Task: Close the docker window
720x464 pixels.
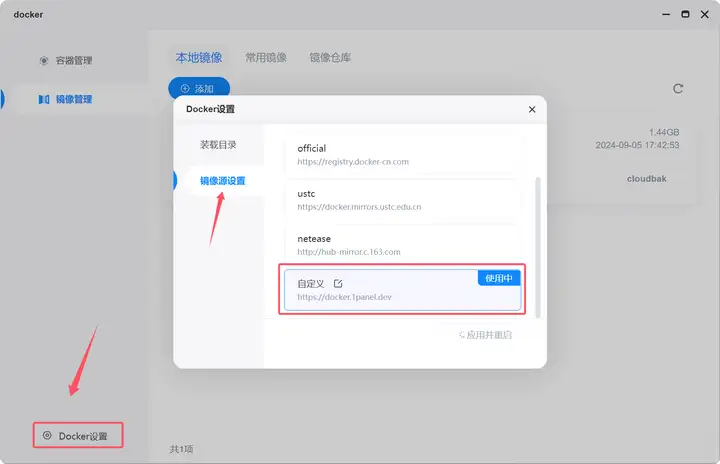Action: point(705,14)
